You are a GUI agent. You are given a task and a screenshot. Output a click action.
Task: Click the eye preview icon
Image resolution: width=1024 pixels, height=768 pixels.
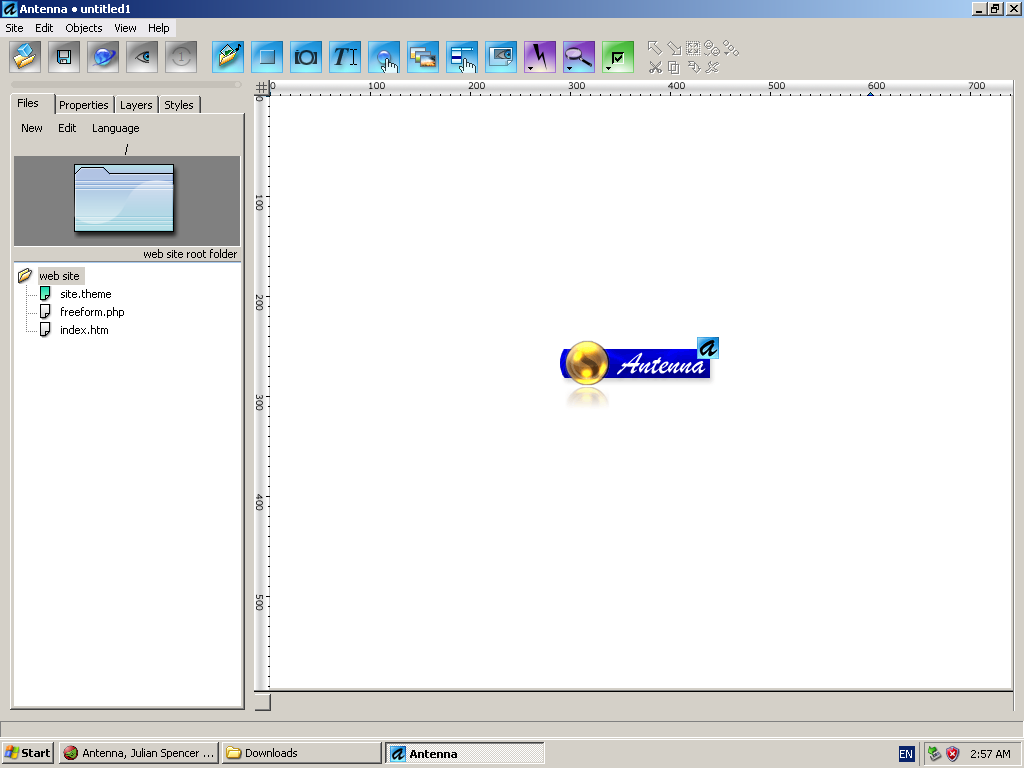(x=142, y=57)
